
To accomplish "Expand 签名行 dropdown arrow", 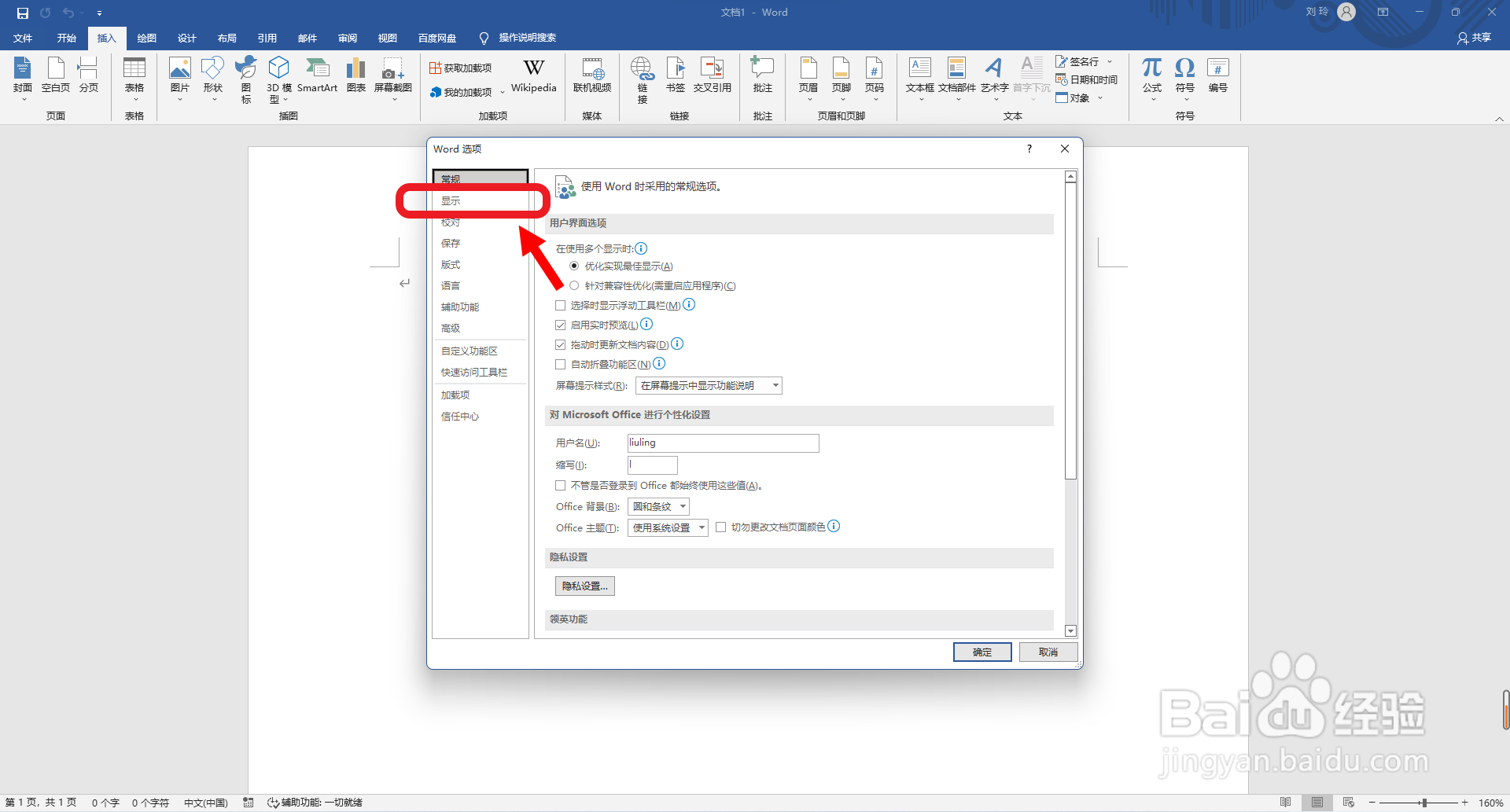I will 1110,62.
